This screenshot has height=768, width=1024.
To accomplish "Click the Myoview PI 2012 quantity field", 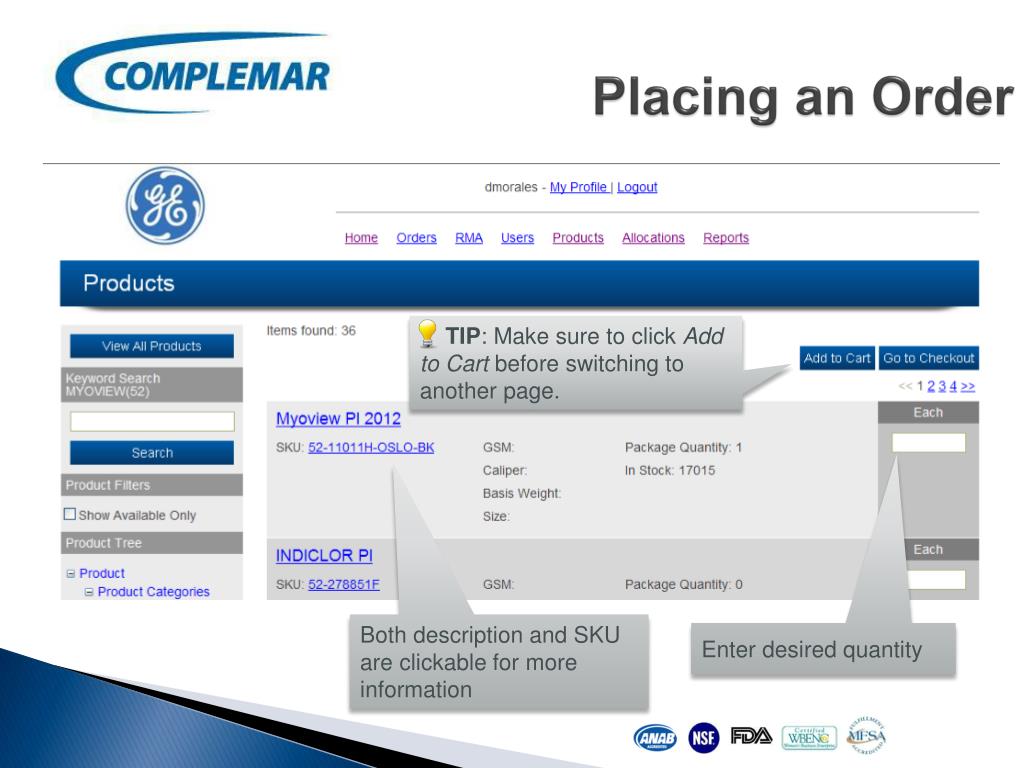I will point(929,443).
